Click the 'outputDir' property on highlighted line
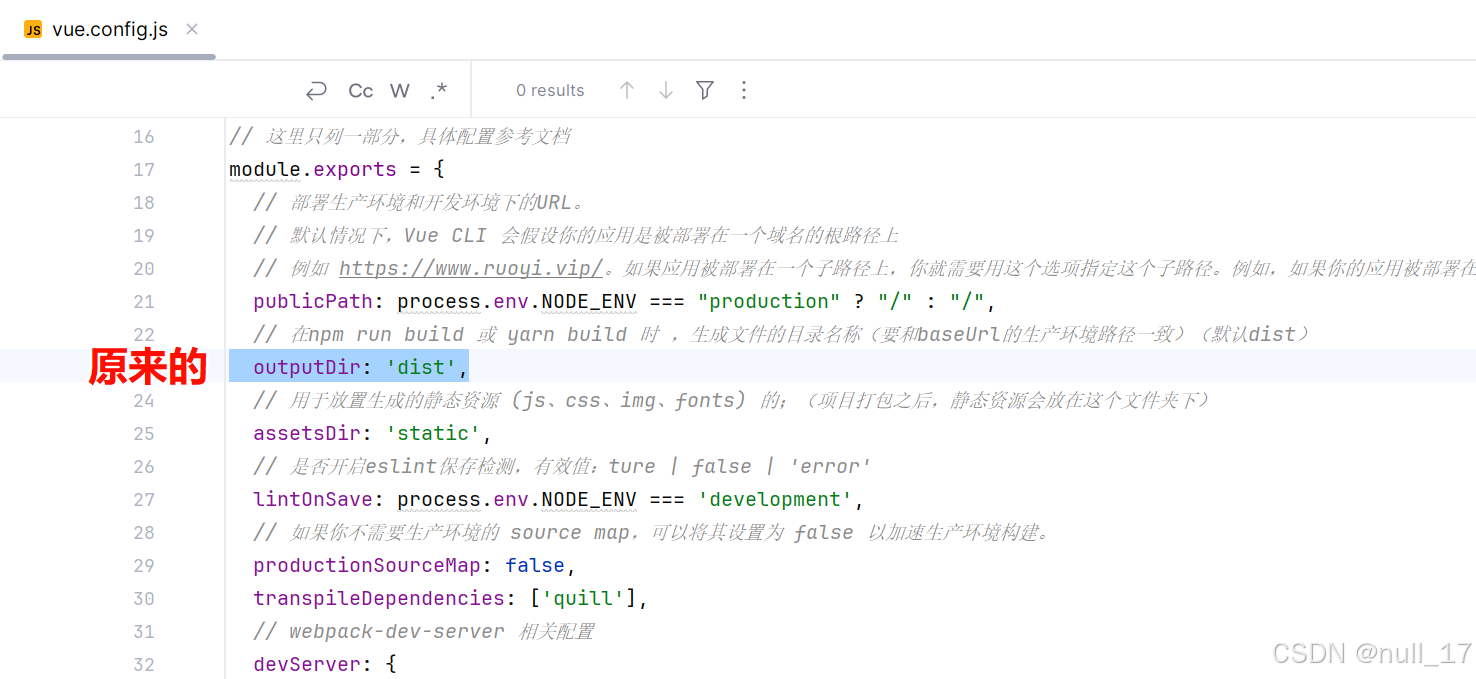The height and width of the screenshot is (679, 1476). (307, 367)
